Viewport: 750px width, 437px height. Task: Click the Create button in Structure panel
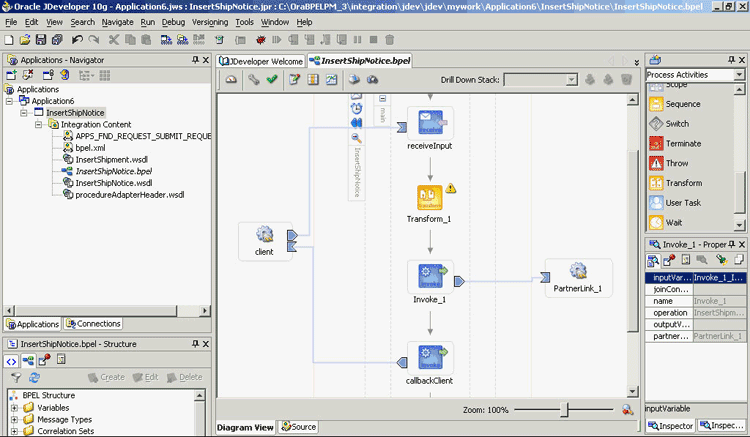click(106, 377)
